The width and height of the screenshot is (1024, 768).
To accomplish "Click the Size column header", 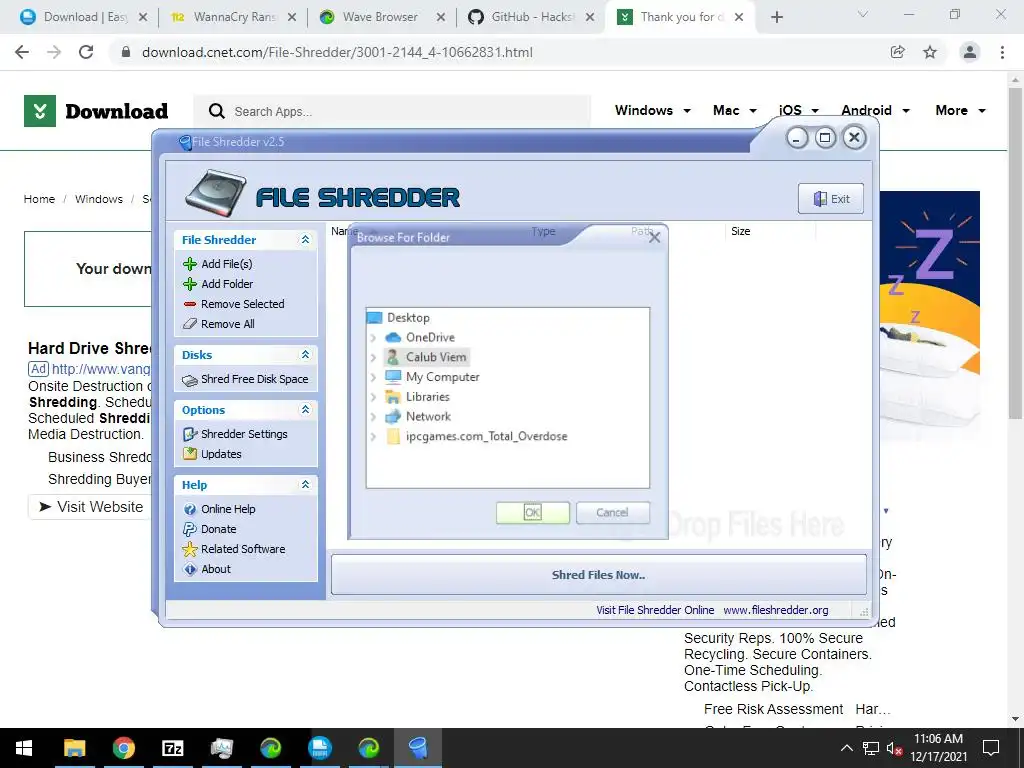I will (x=741, y=231).
